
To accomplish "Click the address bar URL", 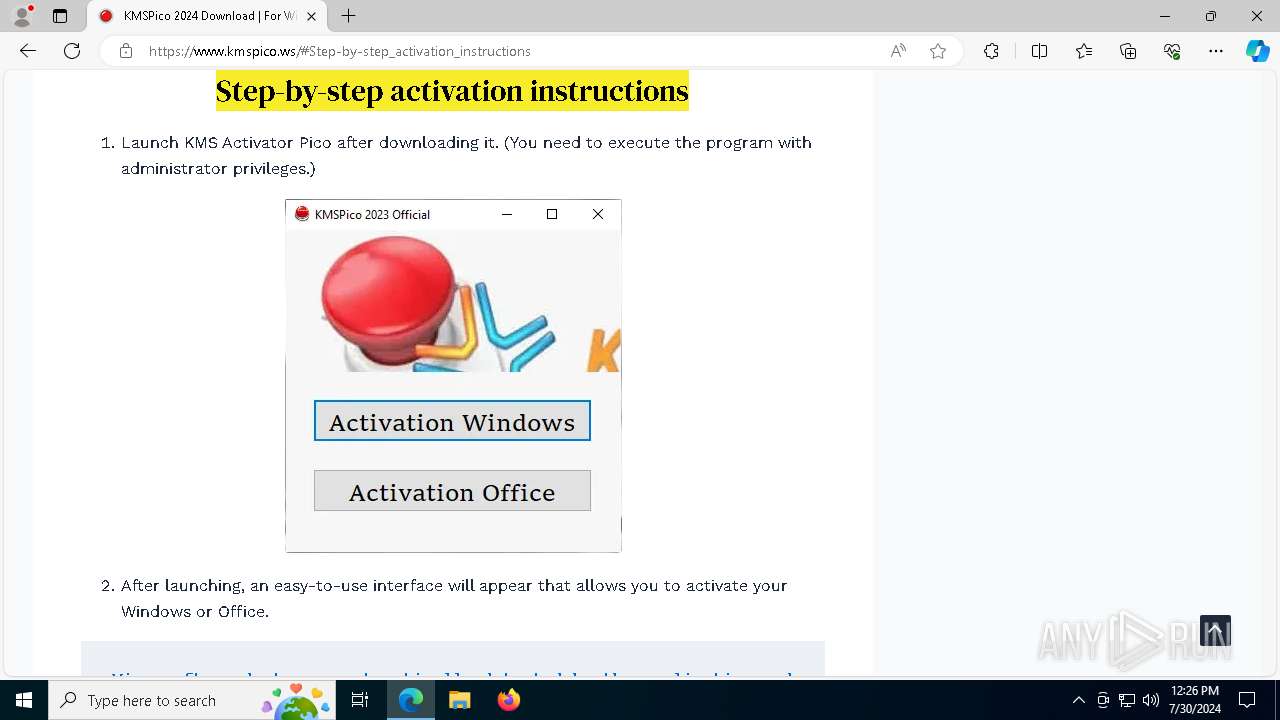I will pos(340,51).
